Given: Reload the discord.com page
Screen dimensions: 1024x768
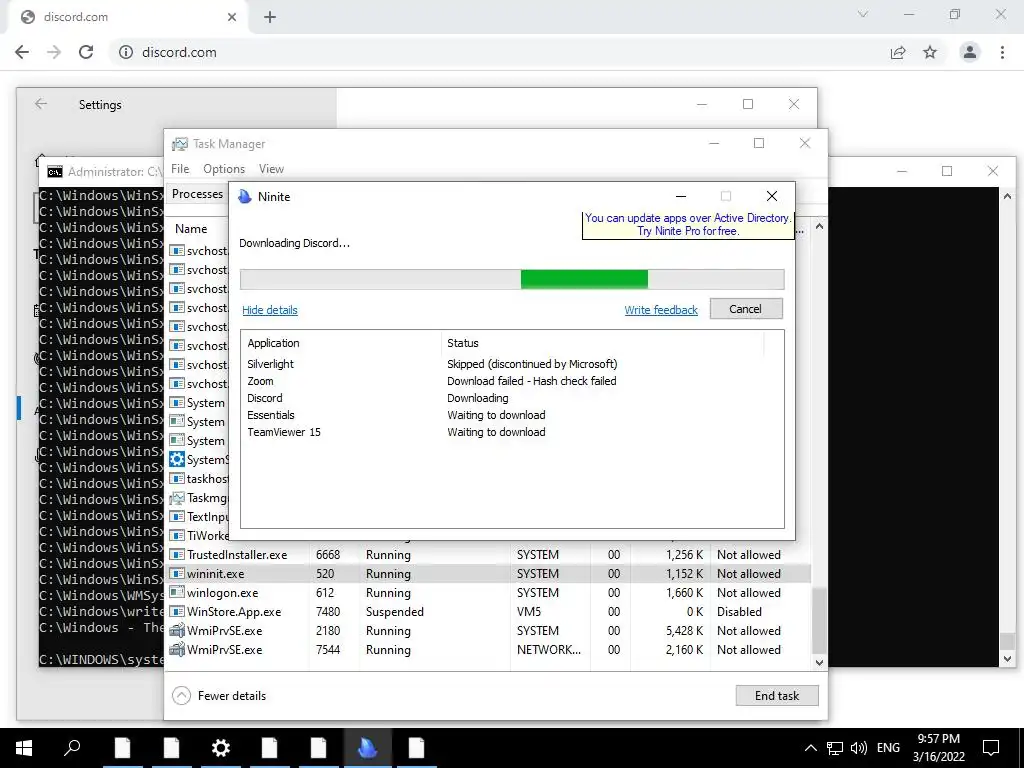Looking at the screenshot, I should [x=86, y=52].
